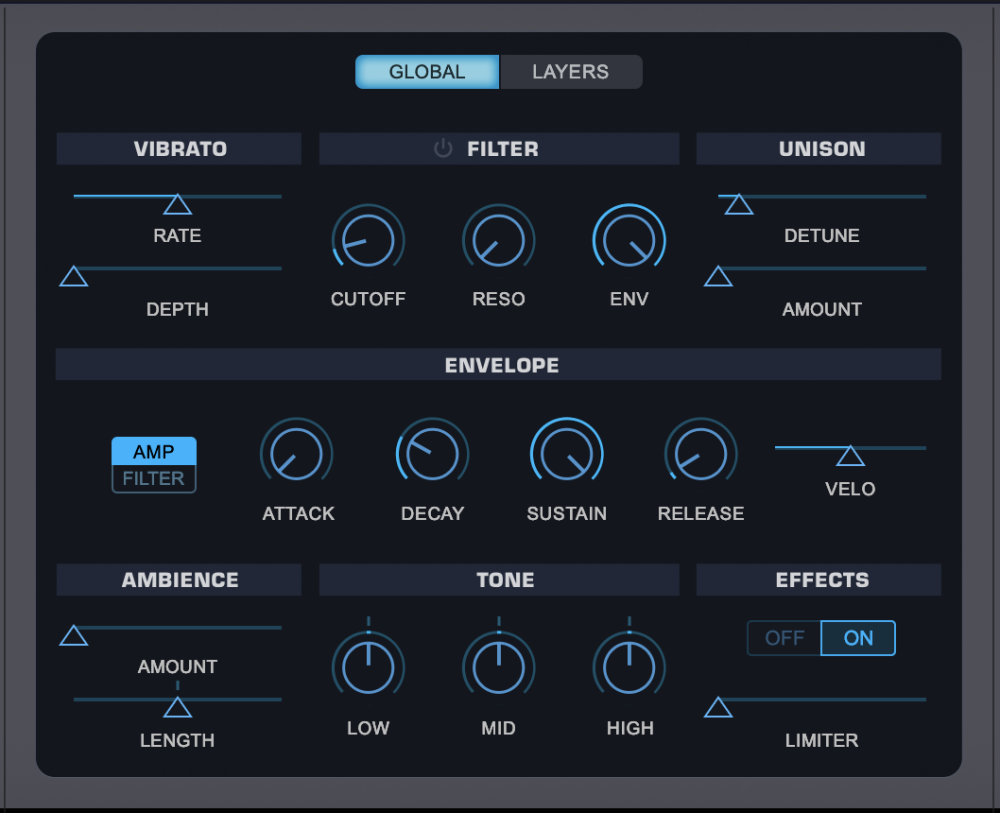Toggle the Filter power icon
The height and width of the screenshot is (813, 1000).
tap(443, 149)
